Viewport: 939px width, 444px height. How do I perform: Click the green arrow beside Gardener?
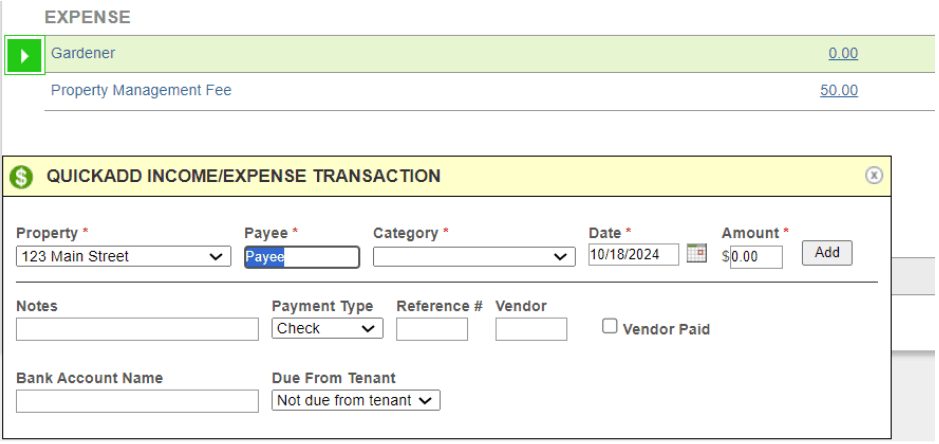pos(24,56)
